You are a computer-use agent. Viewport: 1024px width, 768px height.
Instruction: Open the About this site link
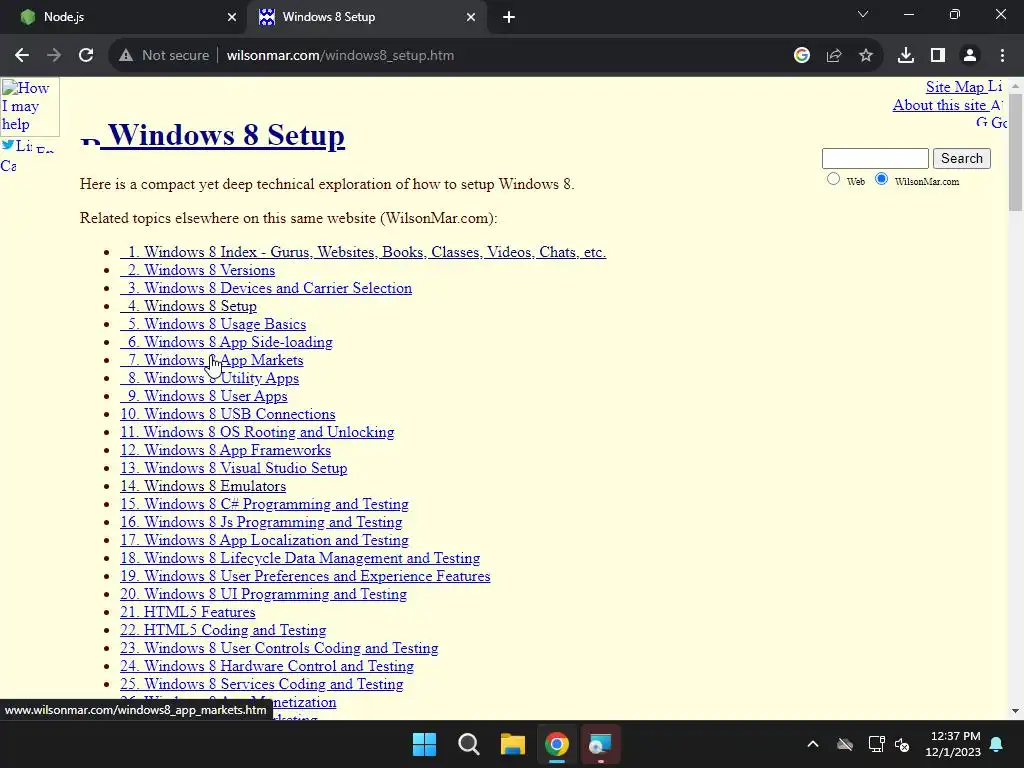click(939, 105)
